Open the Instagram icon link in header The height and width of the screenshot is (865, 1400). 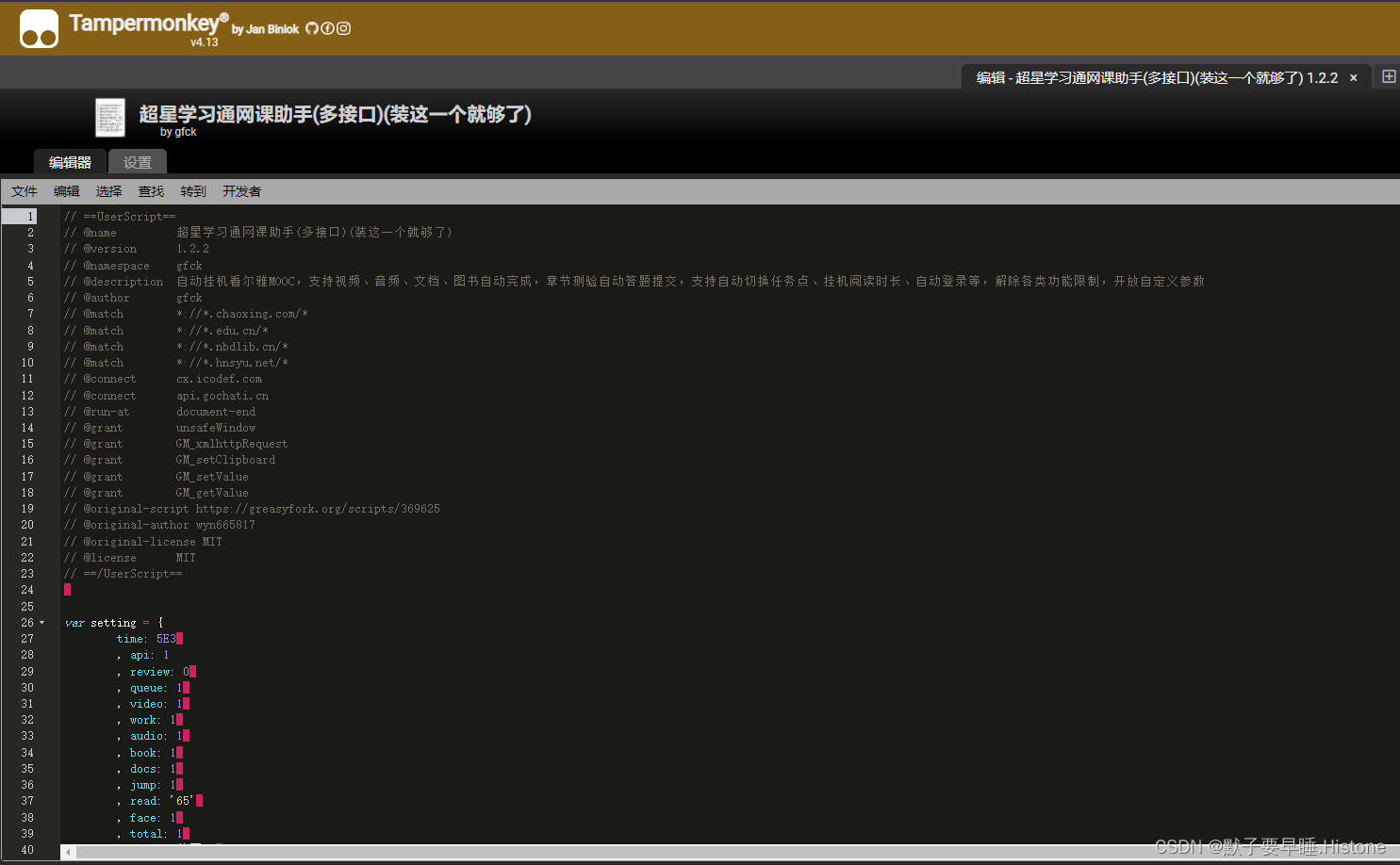[343, 28]
